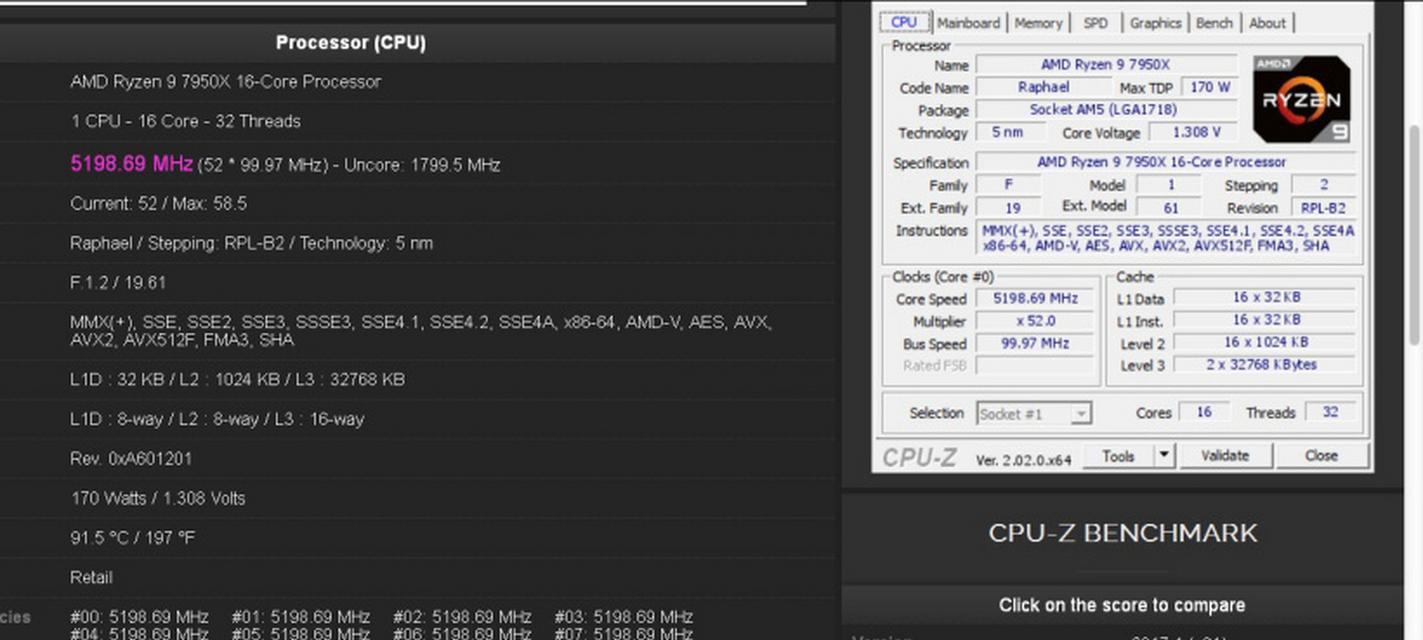Click the magenta 5198.69 MHz frequency text

click(131, 164)
